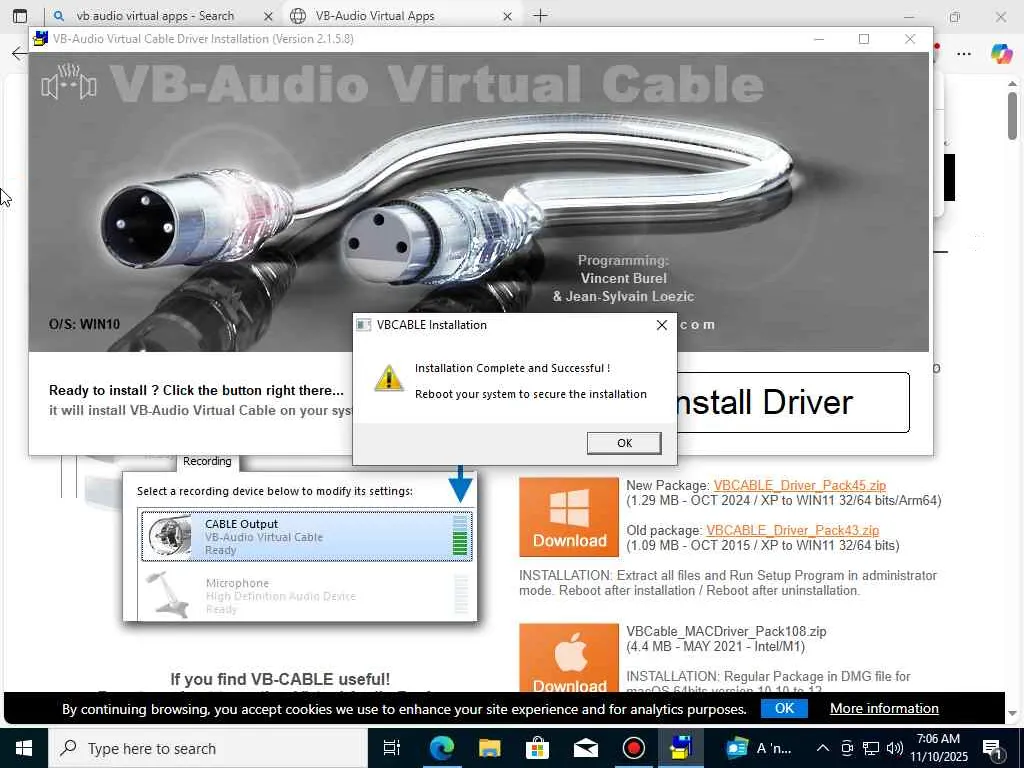Screen dimensions: 1024x768
Task: Close the VB-Audio Virtual Cable installer window
Action: click(x=910, y=39)
